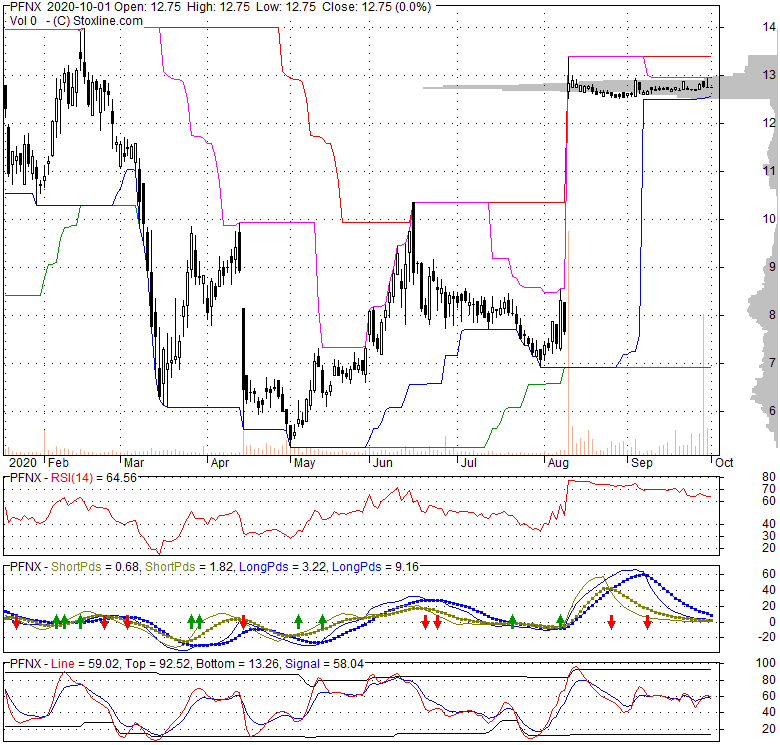Click the 'Low: 12.75' value in header
The image size is (780, 745).
[x=286, y=7]
